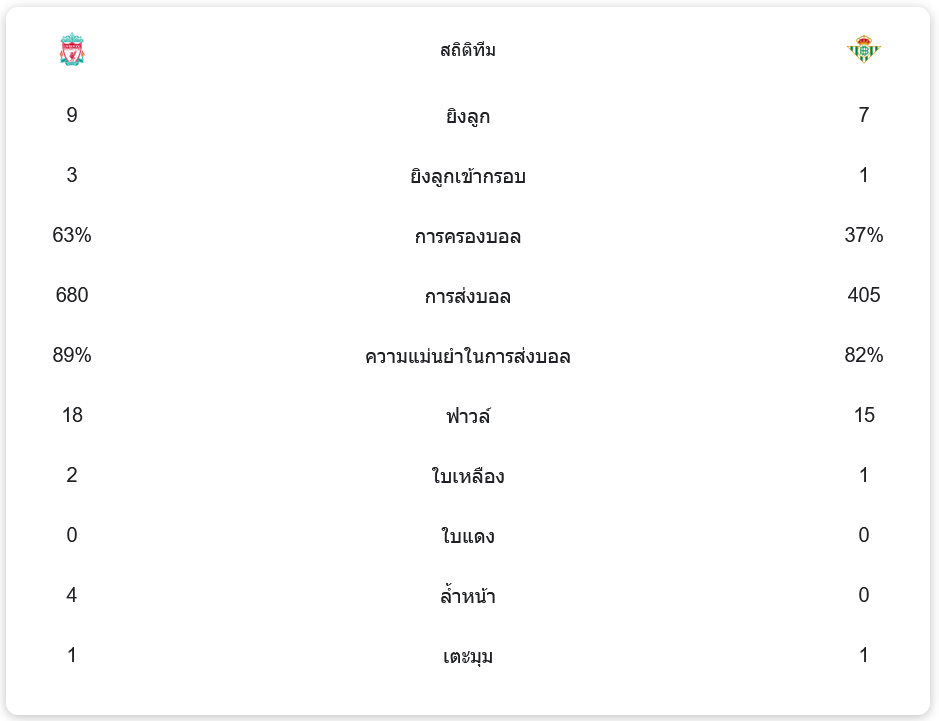This screenshot has height=721, width=939.
Task: Select Betis's 405 passes value
Action: pyautogui.click(x=864, y=296)
